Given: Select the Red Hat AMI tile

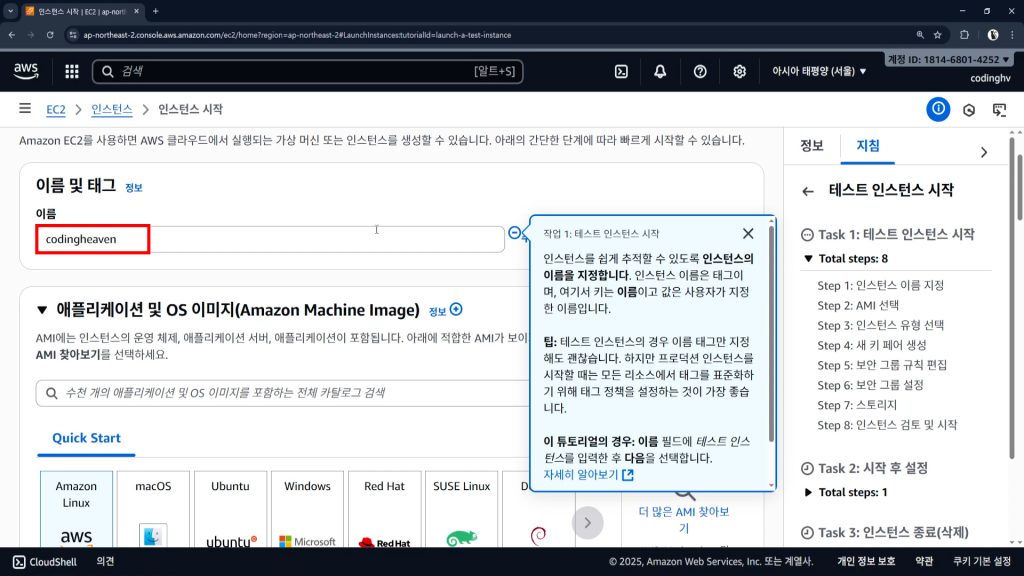Looking at the screenshot, I should pyautogui.click(x=384, y=509).
